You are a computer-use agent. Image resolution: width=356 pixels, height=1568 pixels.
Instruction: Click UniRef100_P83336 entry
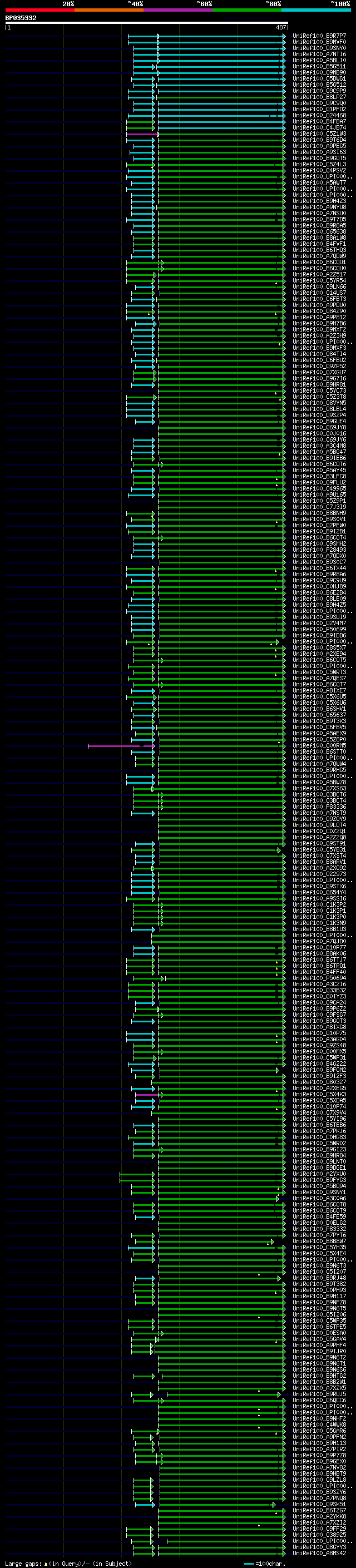click(x=319, y=807)
